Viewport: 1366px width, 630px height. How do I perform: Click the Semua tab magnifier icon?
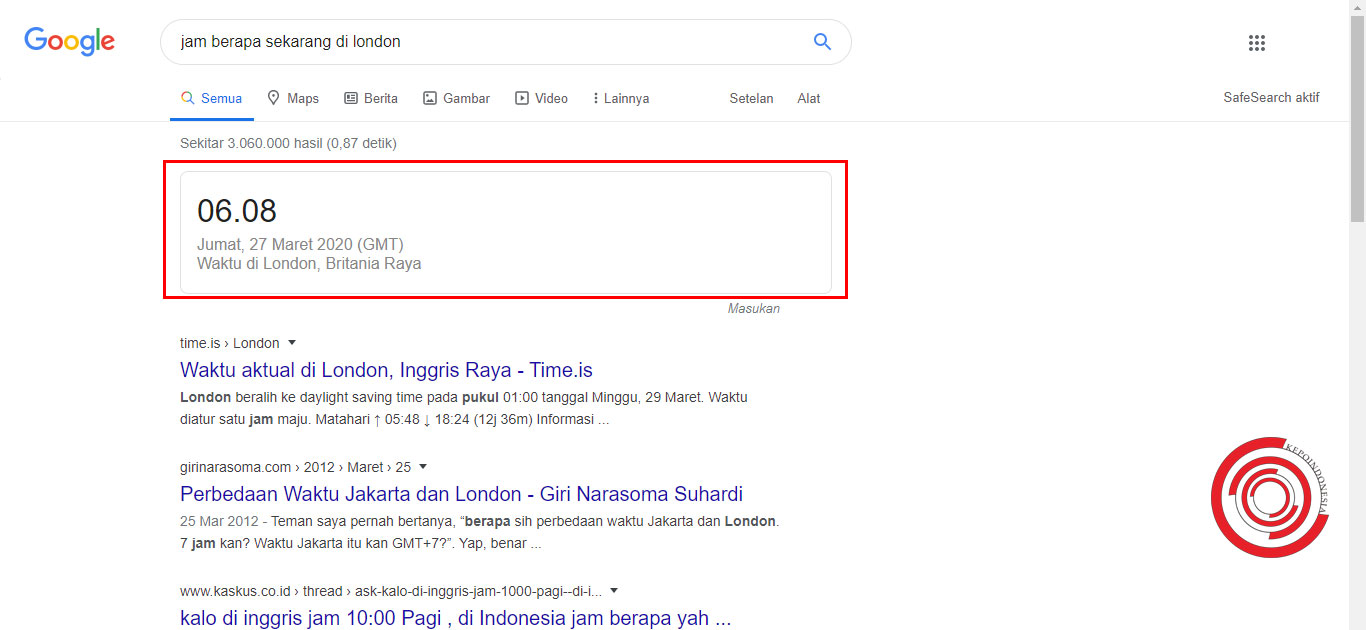click(x=187, y=97)
